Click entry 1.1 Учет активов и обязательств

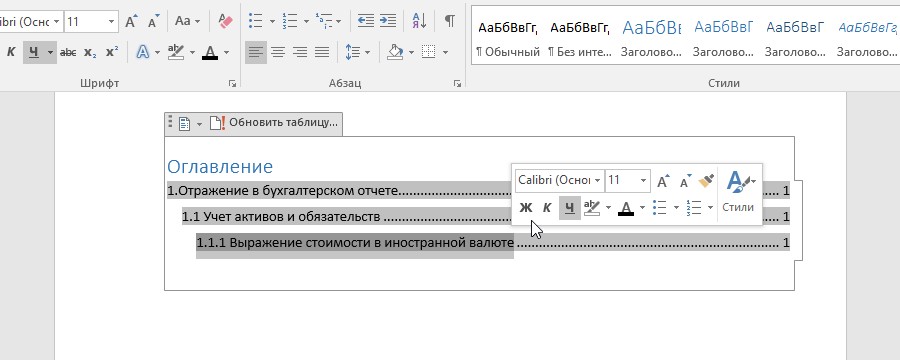[x=281, y=216]
